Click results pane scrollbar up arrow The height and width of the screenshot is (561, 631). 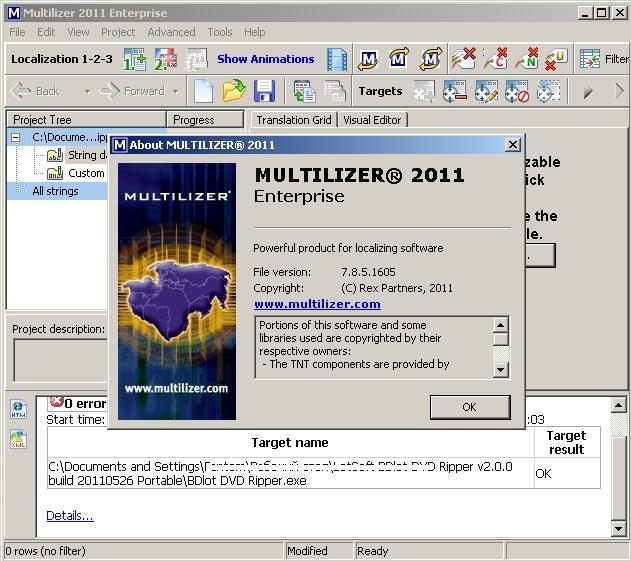pos(618,405)
